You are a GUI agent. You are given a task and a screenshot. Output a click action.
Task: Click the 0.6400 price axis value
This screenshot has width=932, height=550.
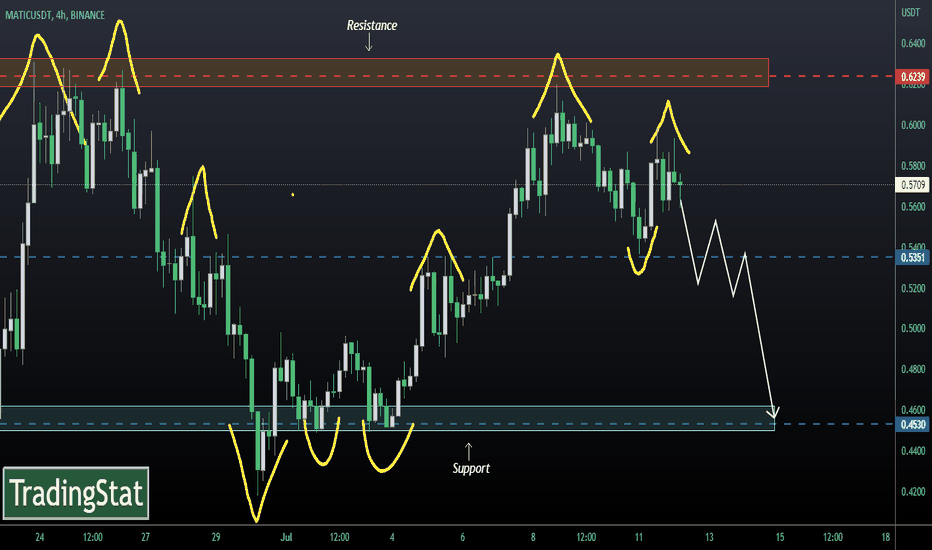(913, 43)
